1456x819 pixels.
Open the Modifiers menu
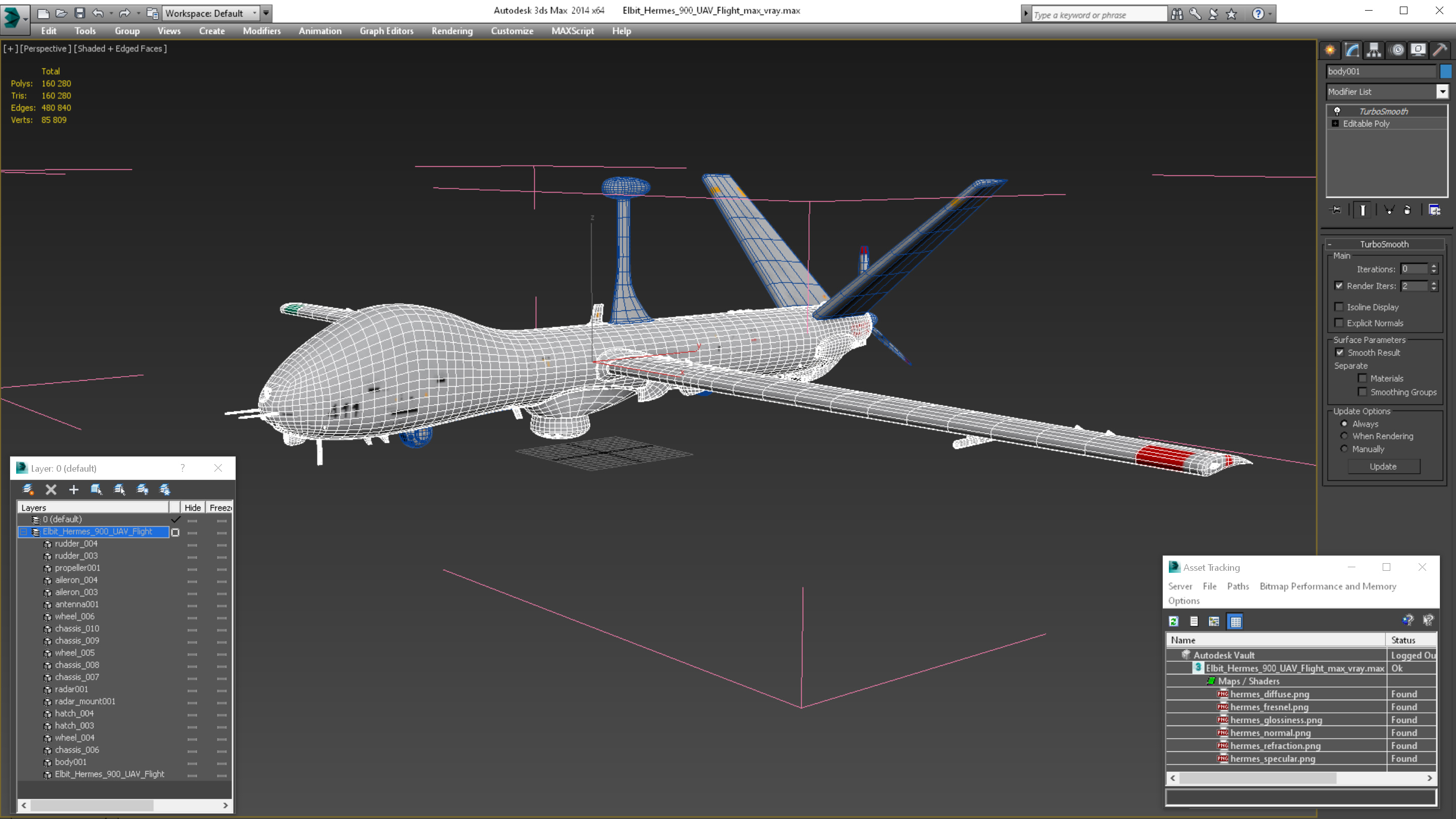[x=262, y=31]
